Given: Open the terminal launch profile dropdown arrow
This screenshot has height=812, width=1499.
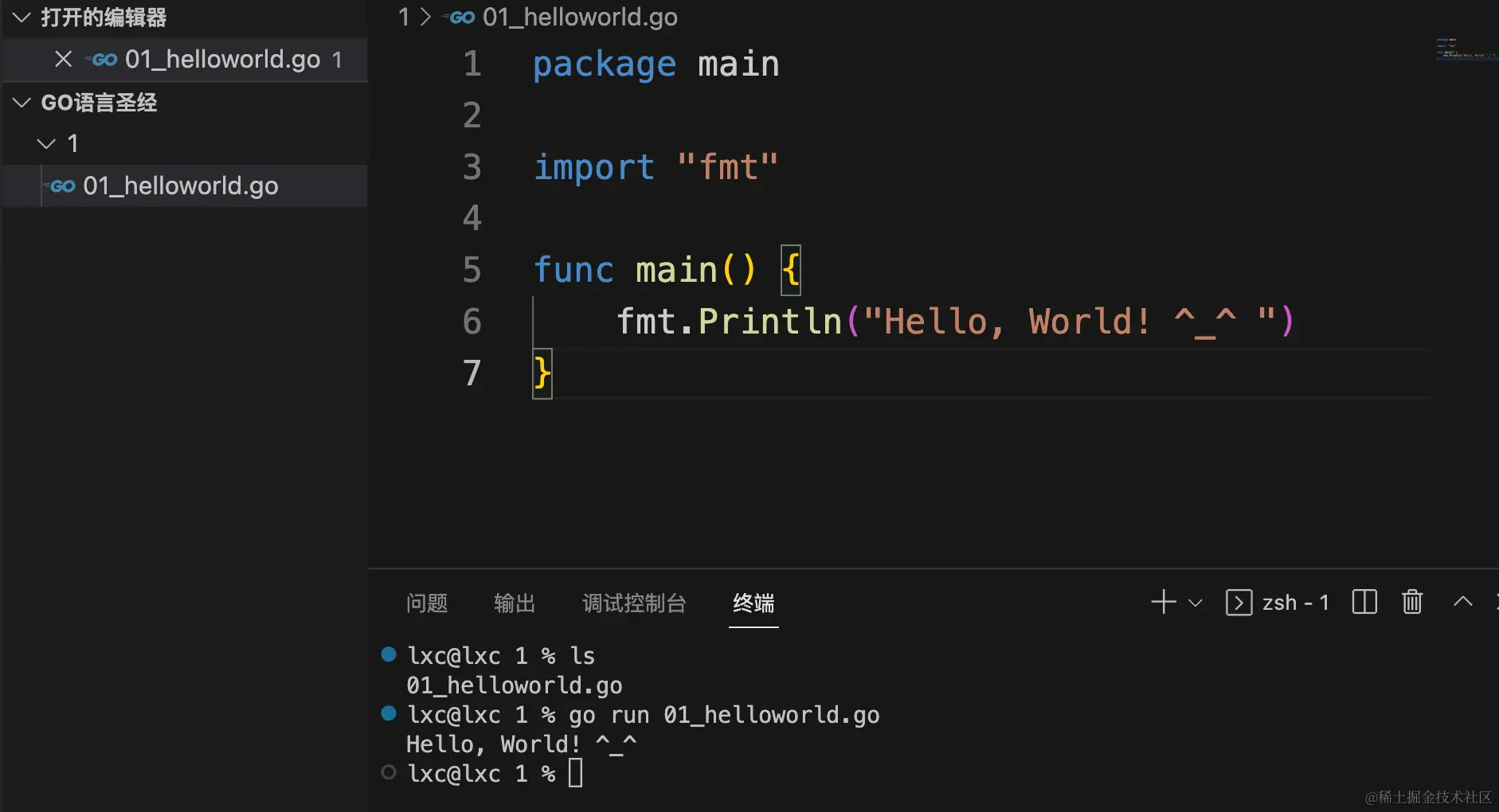Looking at the screenshot, I should (x=1195, y=603).
